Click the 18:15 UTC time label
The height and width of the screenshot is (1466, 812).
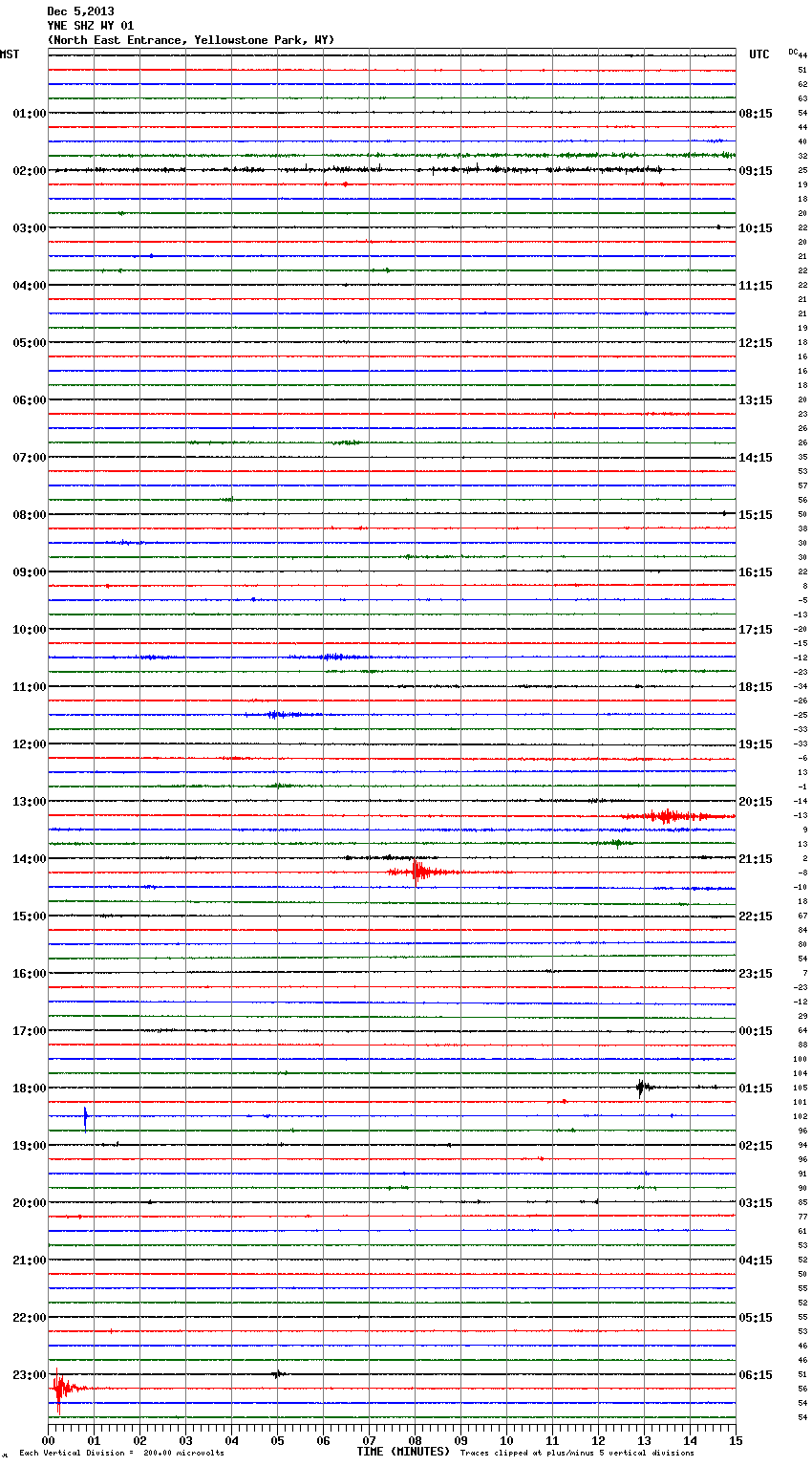click(x=756, y=686)
